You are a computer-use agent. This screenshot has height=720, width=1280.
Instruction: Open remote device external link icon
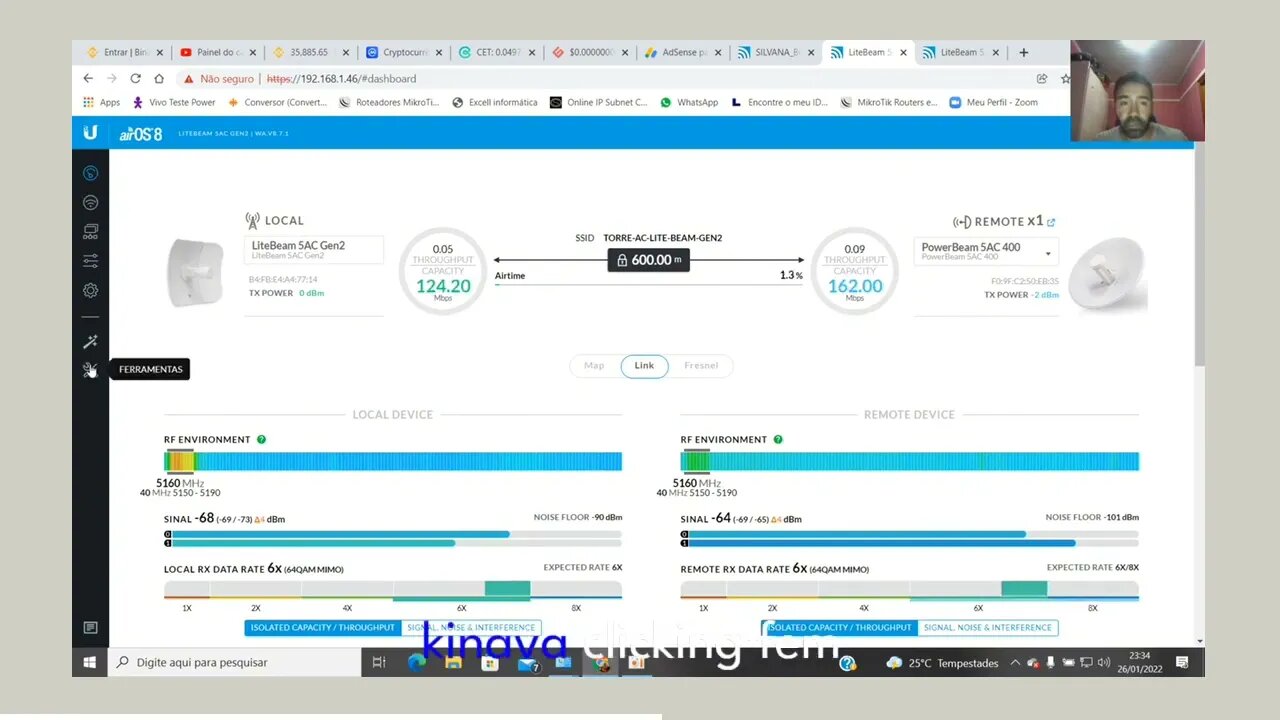pos(1051,222)
